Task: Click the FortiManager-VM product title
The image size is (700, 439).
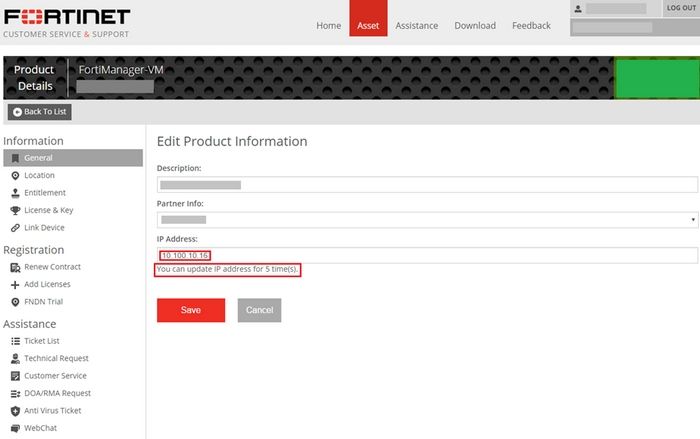Action: click(x=121, y=70)
